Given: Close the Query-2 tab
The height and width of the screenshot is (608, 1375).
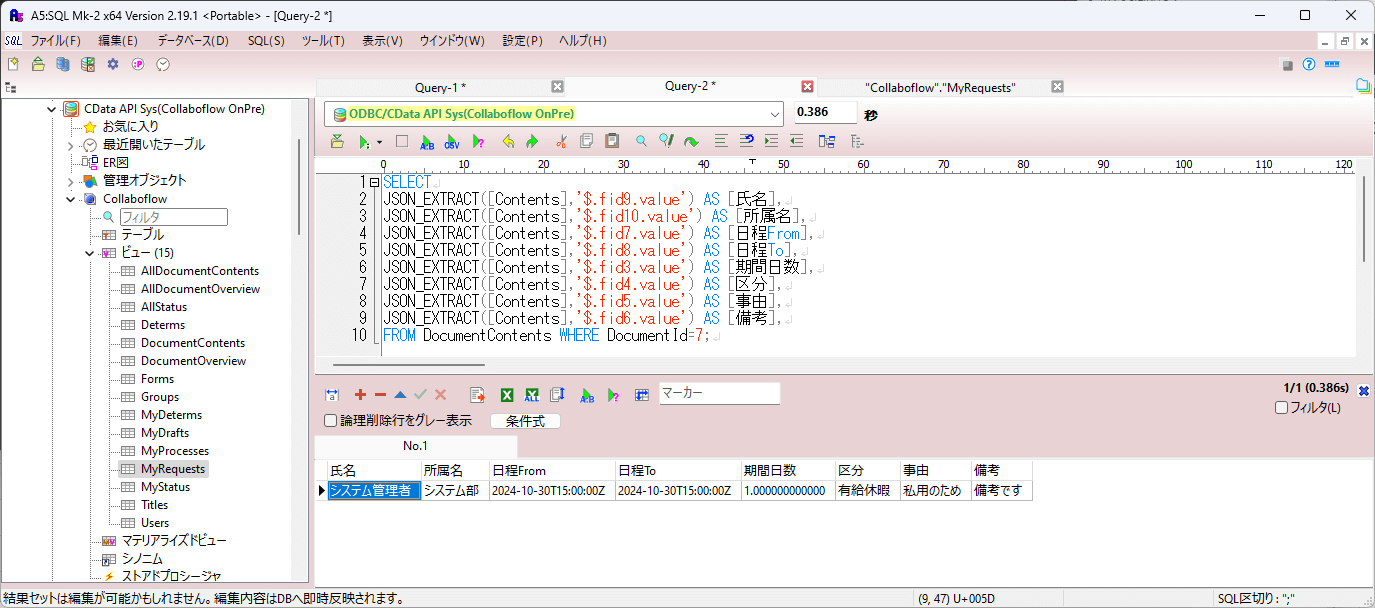Looking at the screenshot, I should (x=807, y=86).
